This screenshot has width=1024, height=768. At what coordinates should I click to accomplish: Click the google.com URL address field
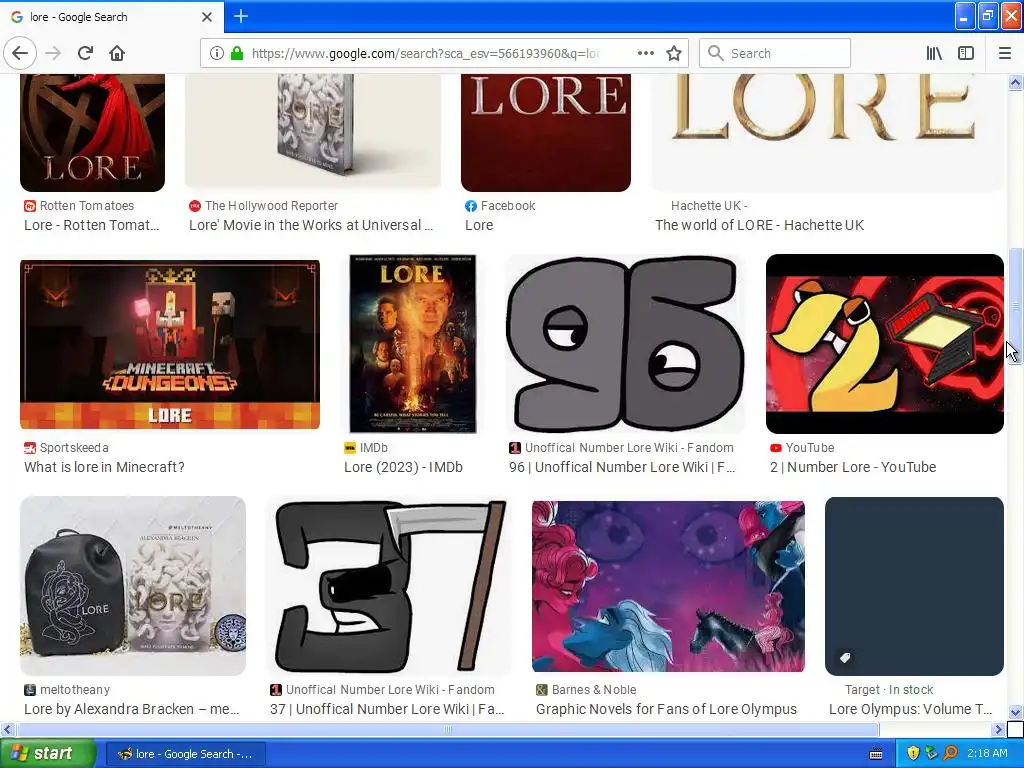tap(424, 53)
